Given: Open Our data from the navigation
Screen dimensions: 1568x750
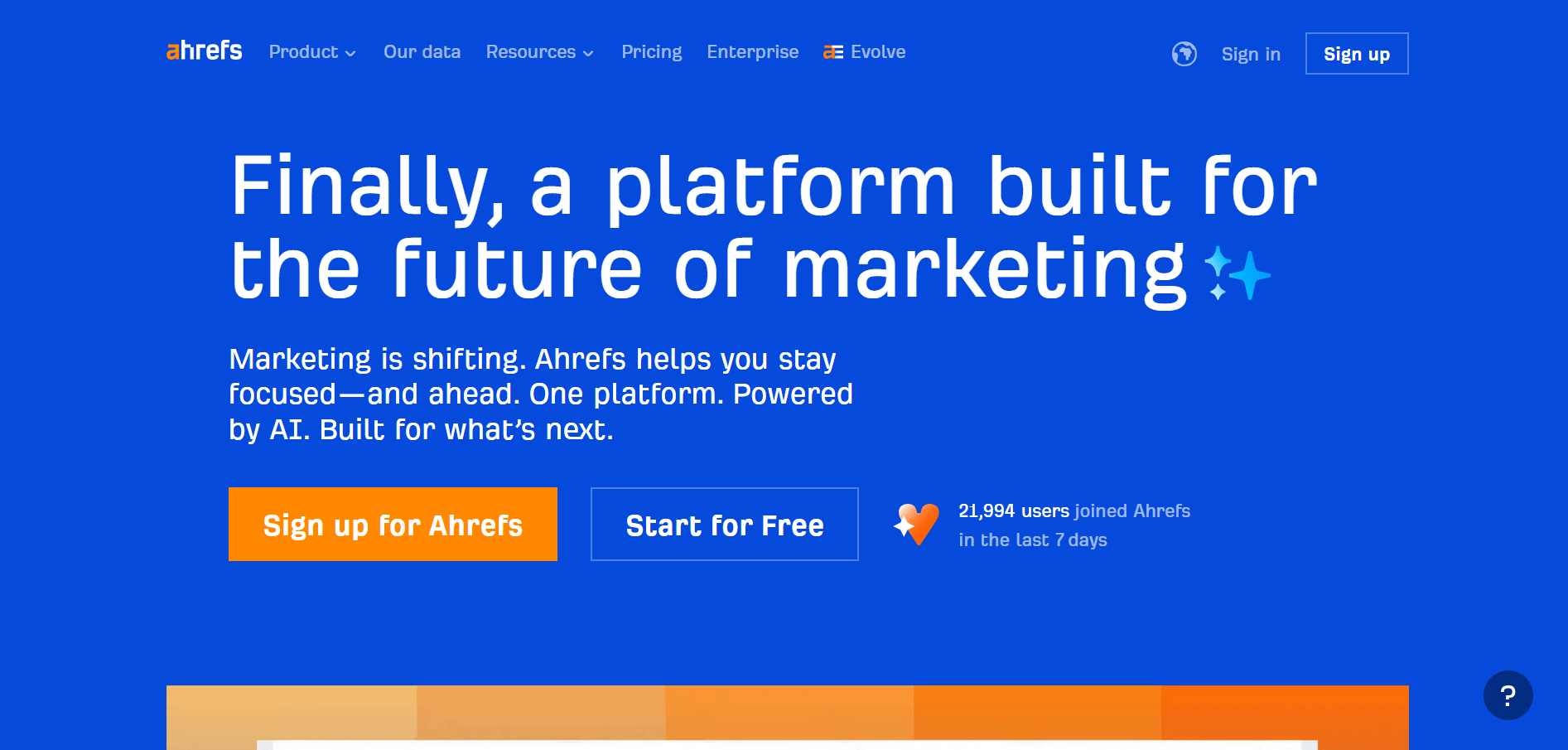Looking at the screenshot, I should tap(422, 51).
